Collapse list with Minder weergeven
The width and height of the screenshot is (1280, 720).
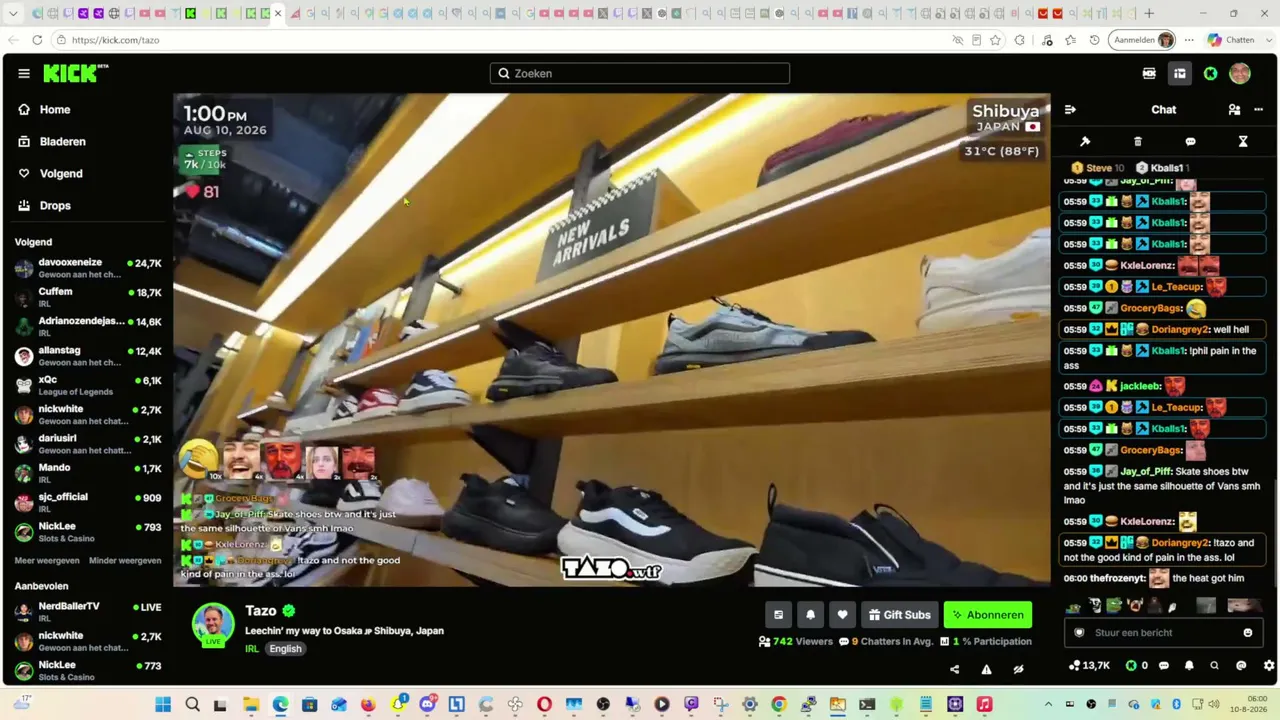coord(125,561)
